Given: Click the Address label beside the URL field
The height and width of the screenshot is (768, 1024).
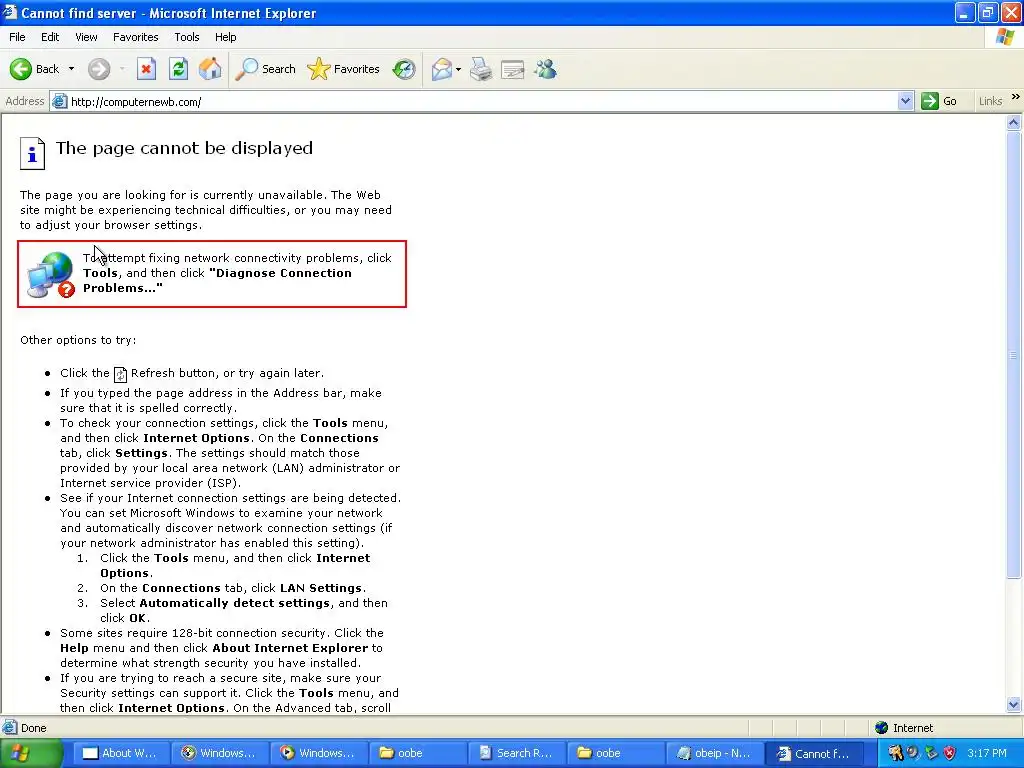Looking at the screenshot, I should (x=25, y=101).
